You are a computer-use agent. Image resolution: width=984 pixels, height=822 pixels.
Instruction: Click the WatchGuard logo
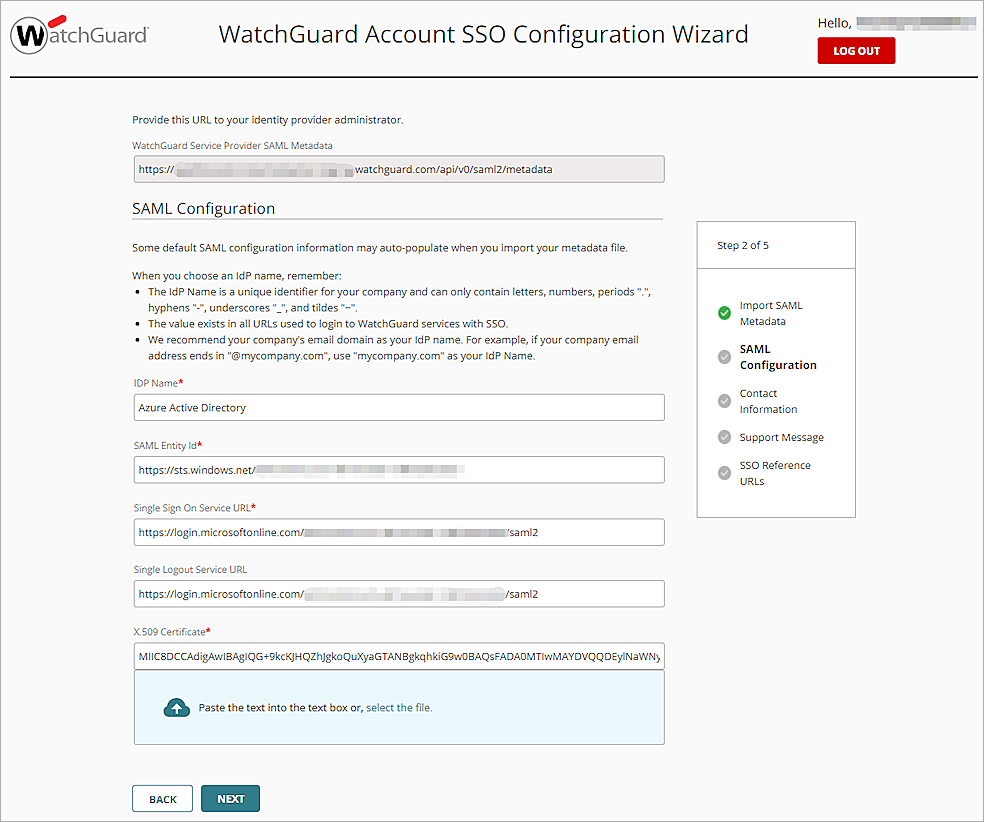click(x=78, y=33)
